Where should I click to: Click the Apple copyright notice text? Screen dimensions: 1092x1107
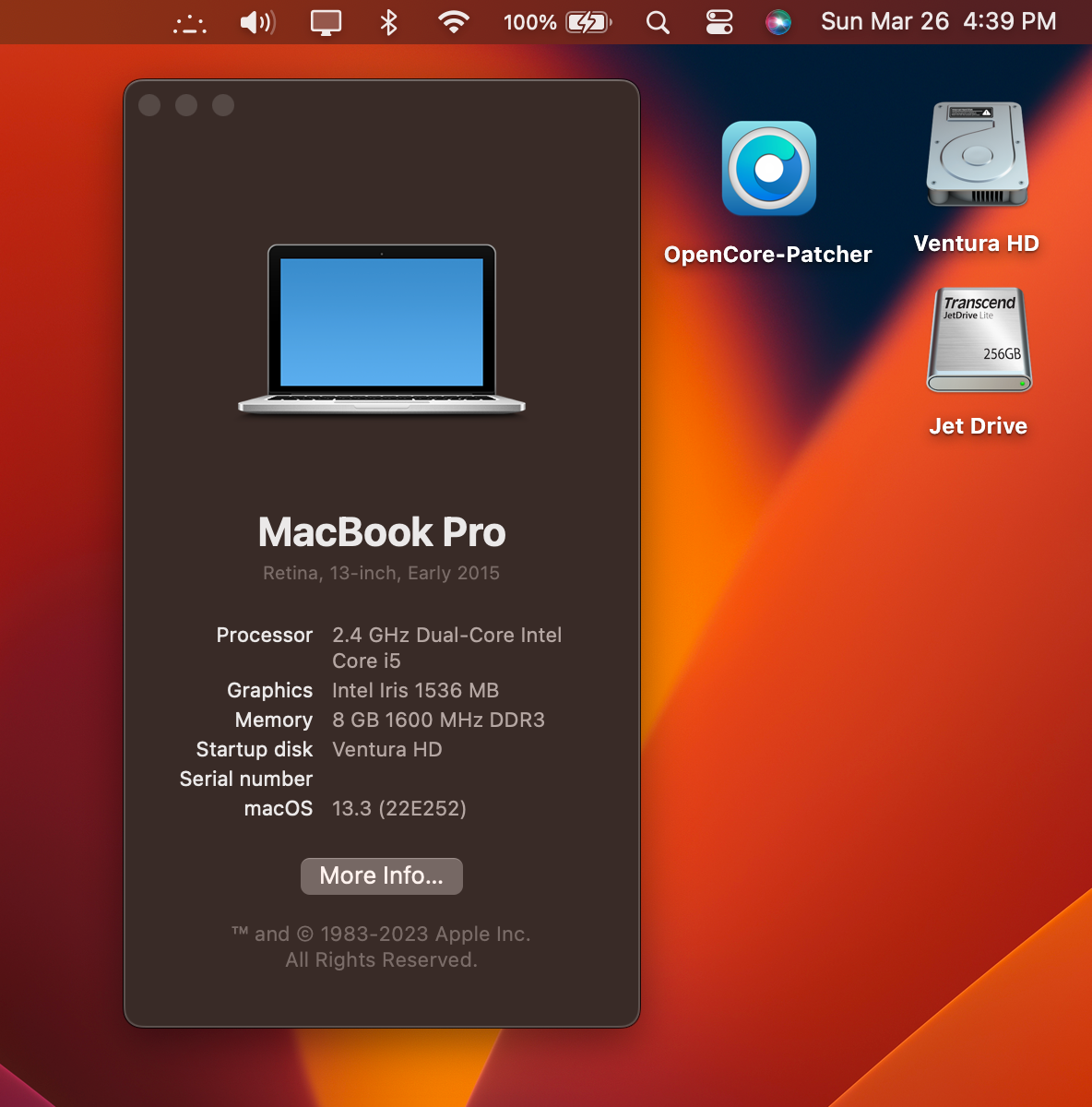(x=382, y=946)
